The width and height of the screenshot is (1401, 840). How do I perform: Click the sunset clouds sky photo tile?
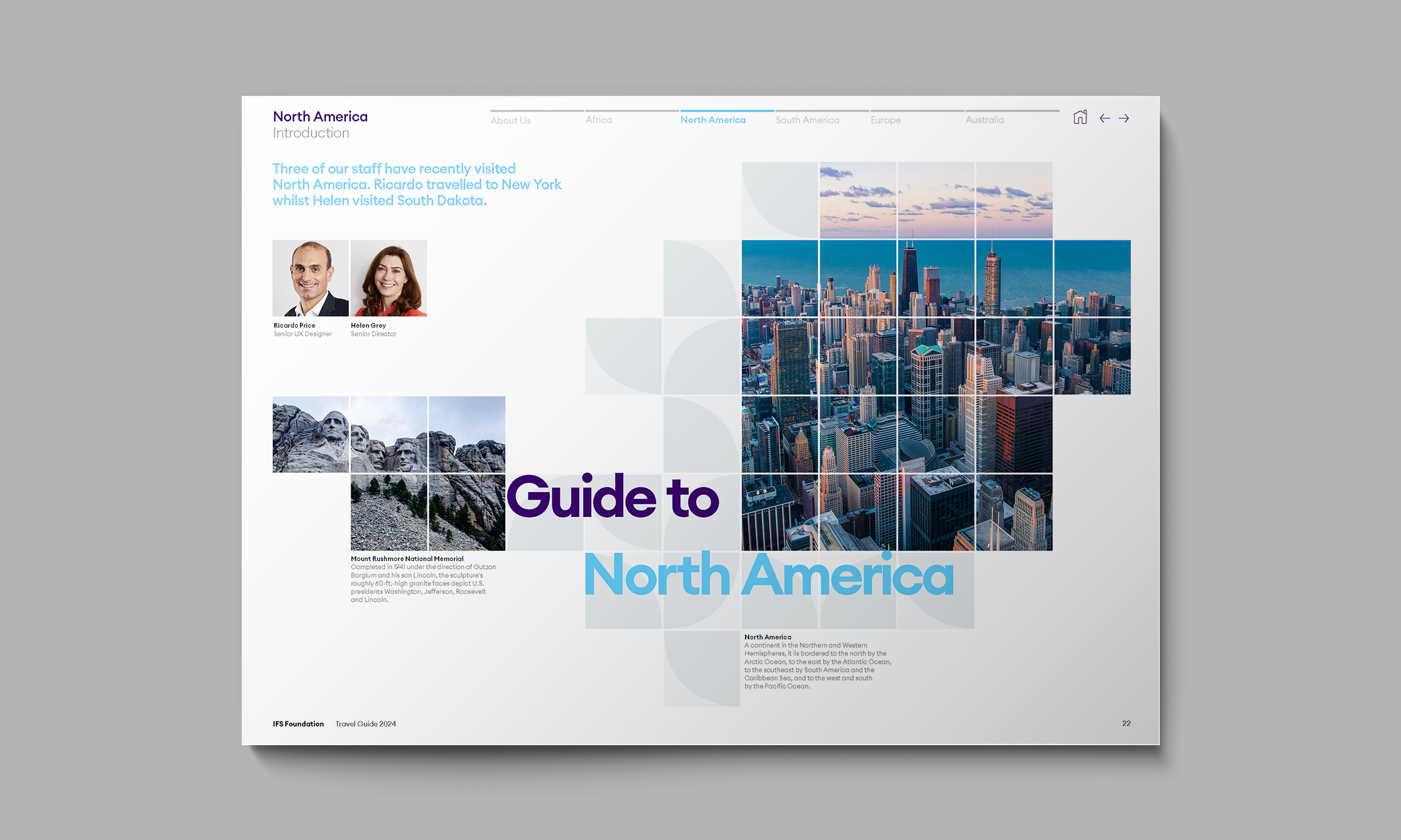(935, 200)
